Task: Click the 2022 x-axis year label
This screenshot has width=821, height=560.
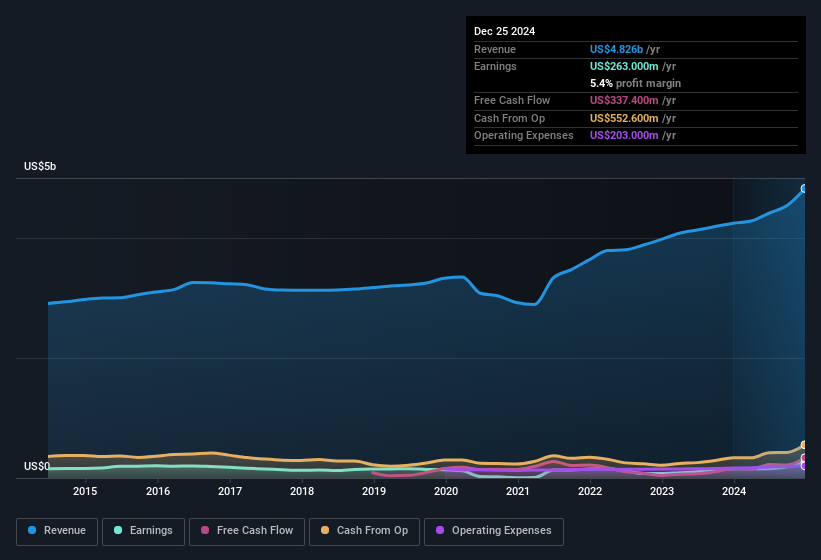Action: click(590, 491)
